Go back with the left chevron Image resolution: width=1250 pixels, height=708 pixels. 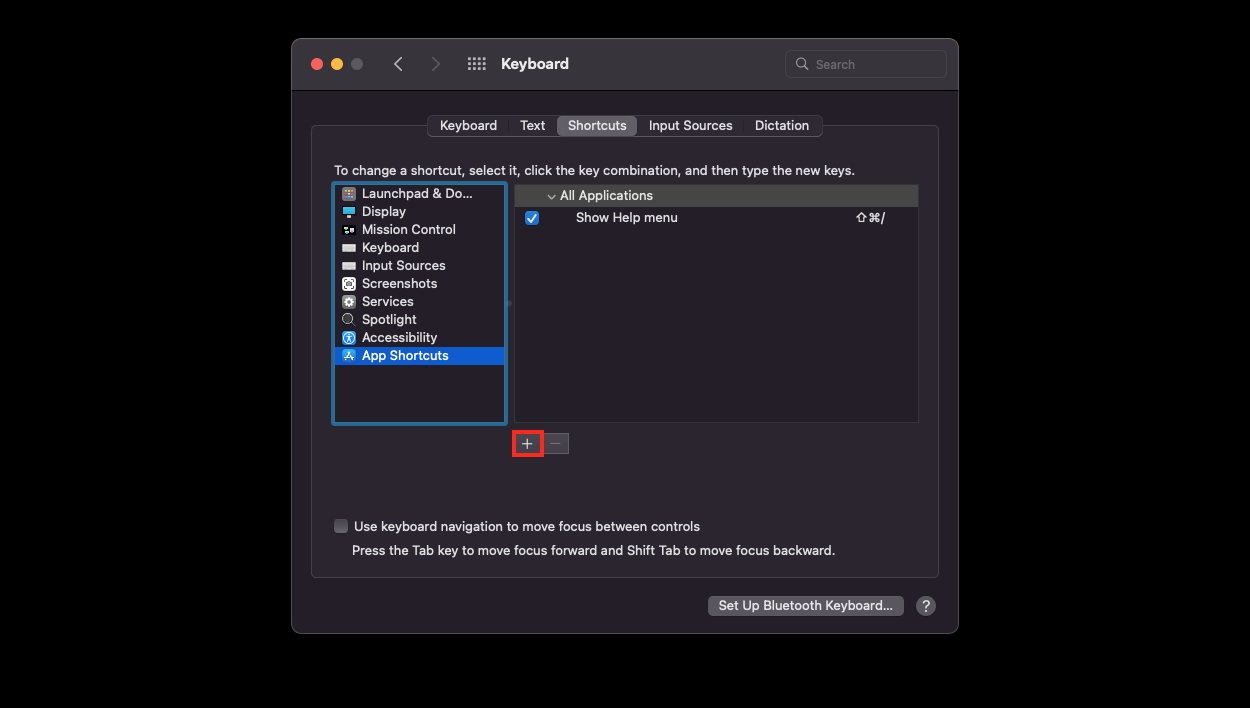click(x=398, y=64)
